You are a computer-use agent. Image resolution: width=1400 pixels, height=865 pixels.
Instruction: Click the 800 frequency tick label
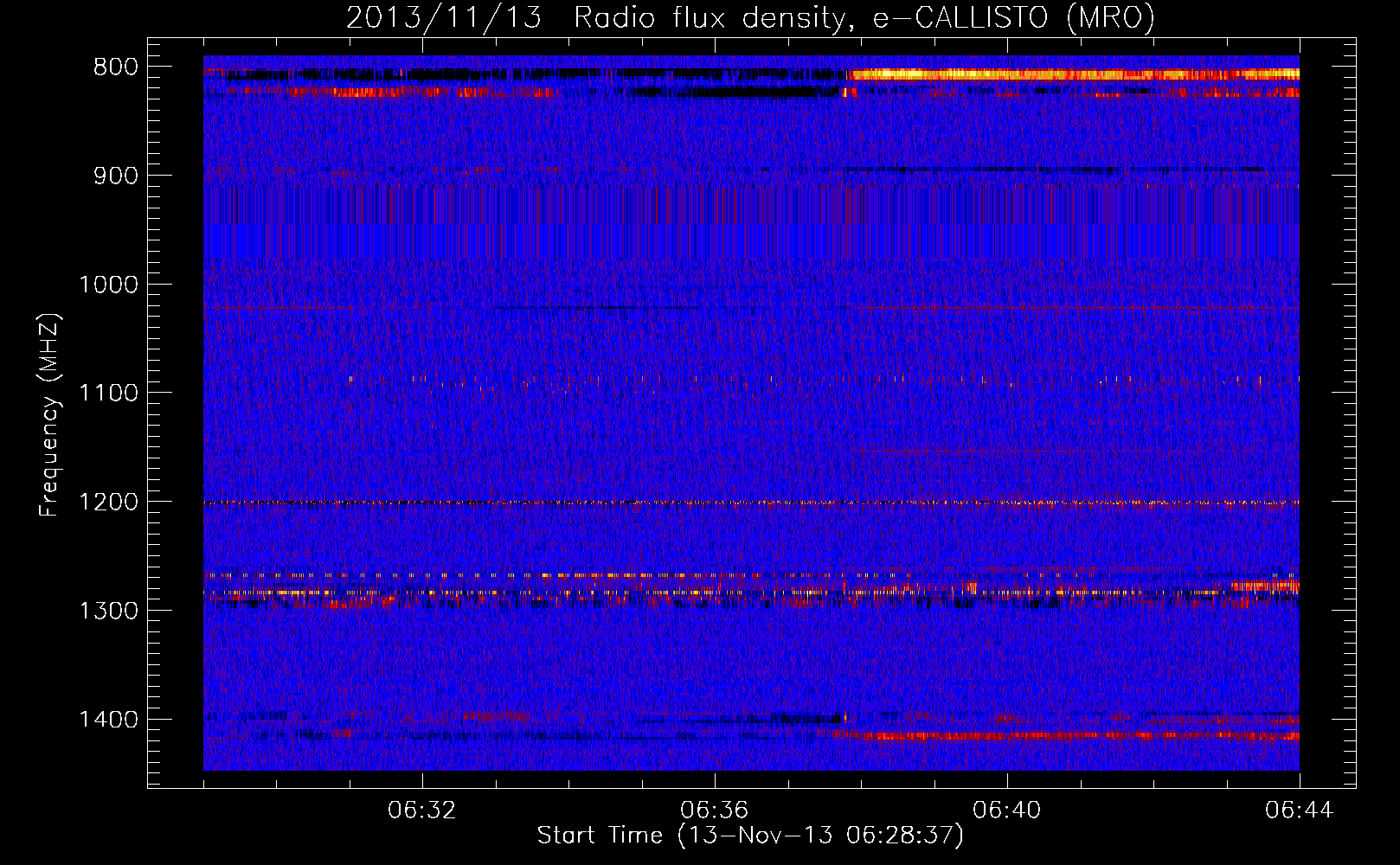click(115, 67)
